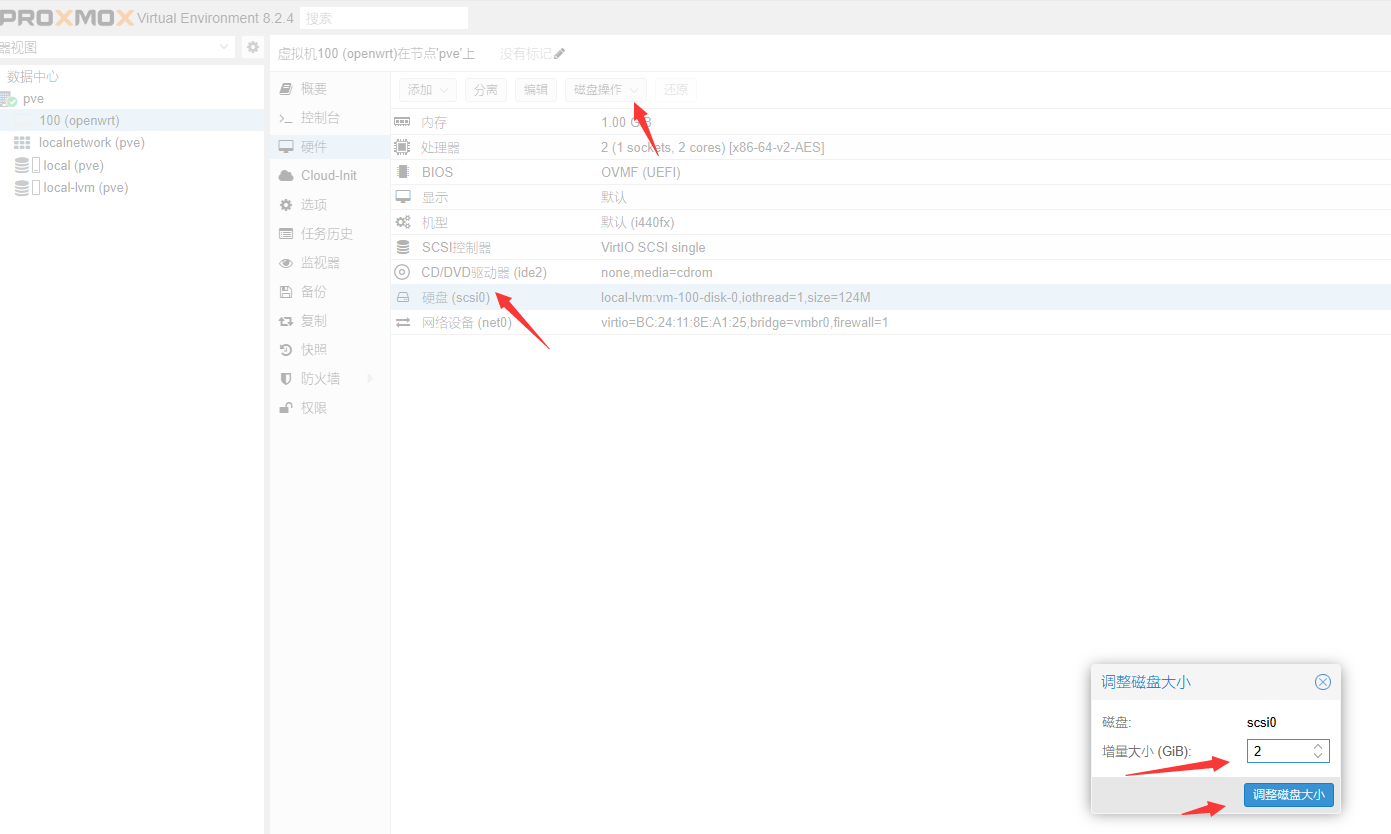This screenshot has height=834, width=1391.
Task: Click the 调整磁盘大小 confirm button
Action: 1288,795
